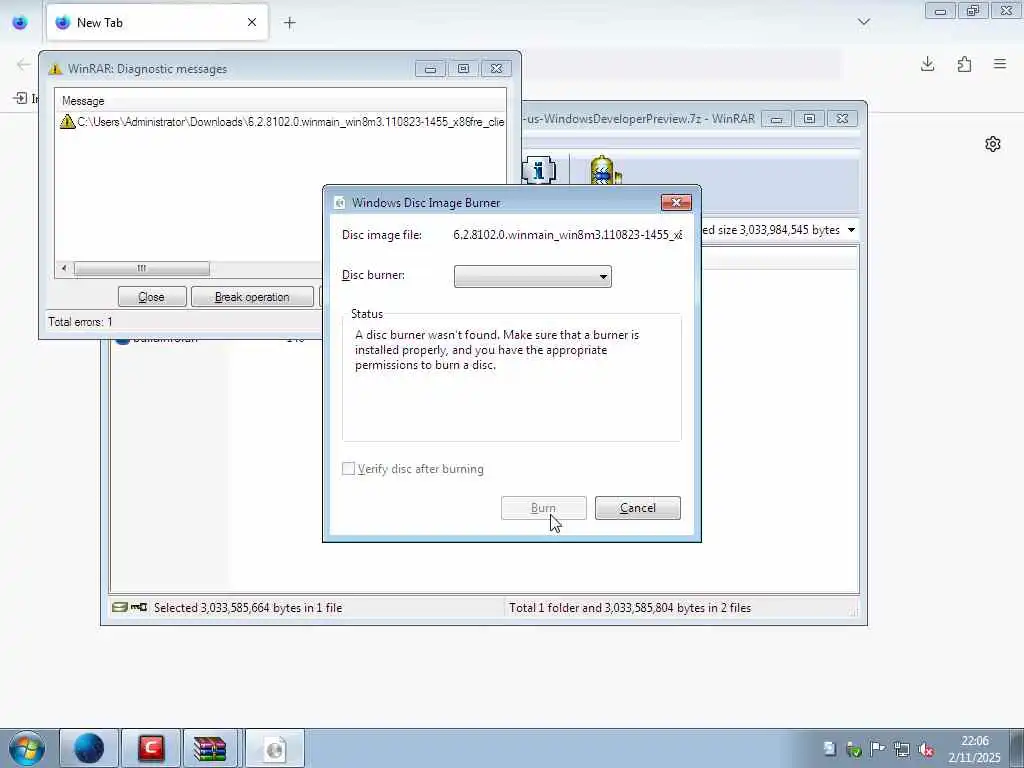Maximize the WinRAR Diagnostic messages window

[463, 69]
